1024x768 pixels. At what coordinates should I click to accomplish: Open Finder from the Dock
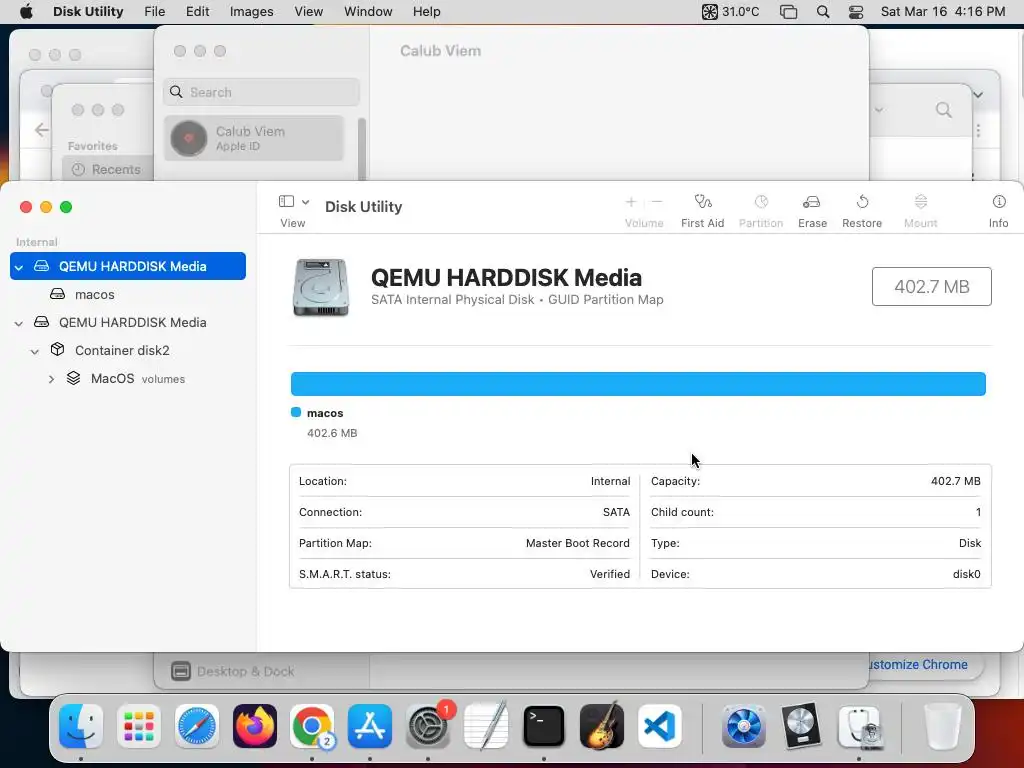[x=81, y=726]
